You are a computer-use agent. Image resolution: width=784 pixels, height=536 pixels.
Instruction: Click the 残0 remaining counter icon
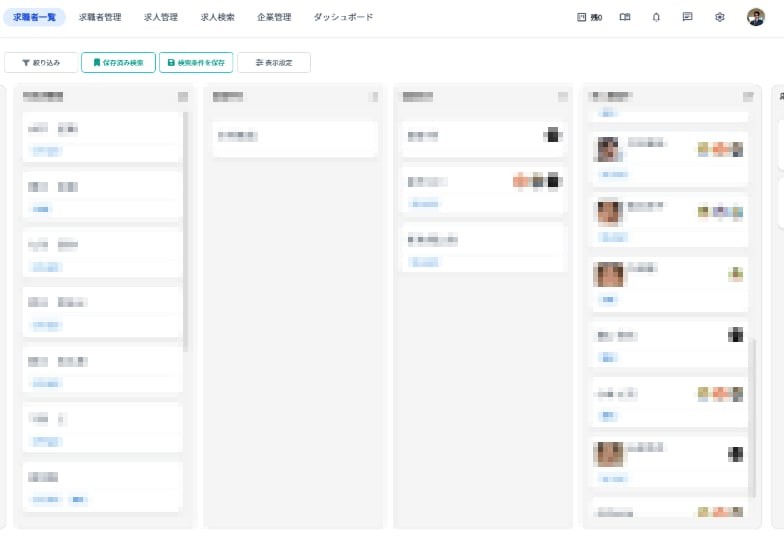tap(590, 17)
